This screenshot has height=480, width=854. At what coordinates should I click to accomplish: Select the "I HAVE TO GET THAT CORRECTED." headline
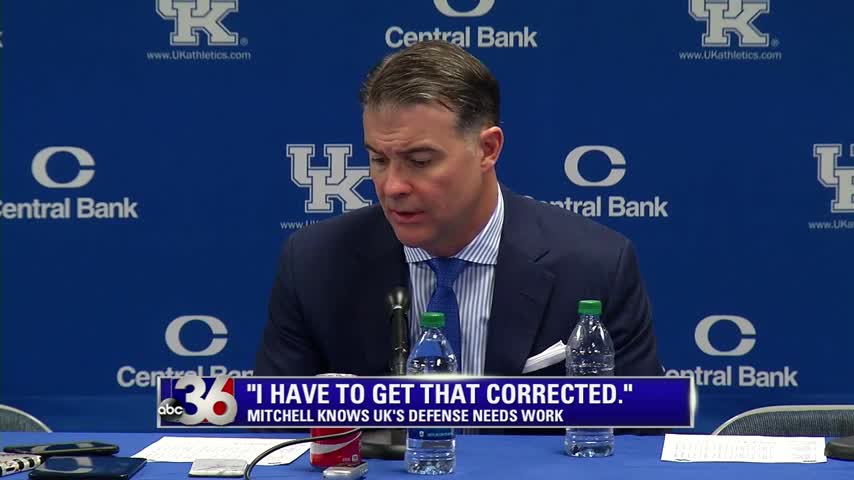pos(440,393)
